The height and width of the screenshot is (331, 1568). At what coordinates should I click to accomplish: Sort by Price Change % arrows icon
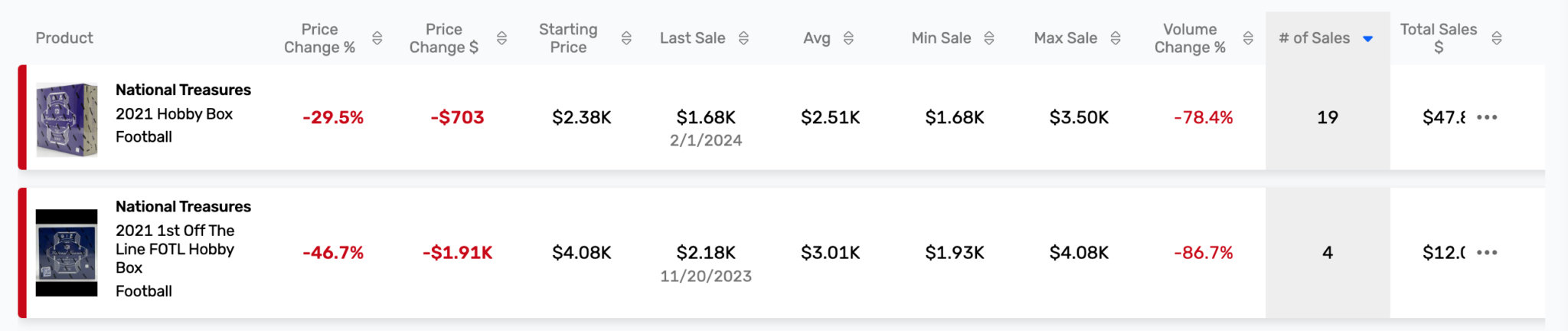377,38
